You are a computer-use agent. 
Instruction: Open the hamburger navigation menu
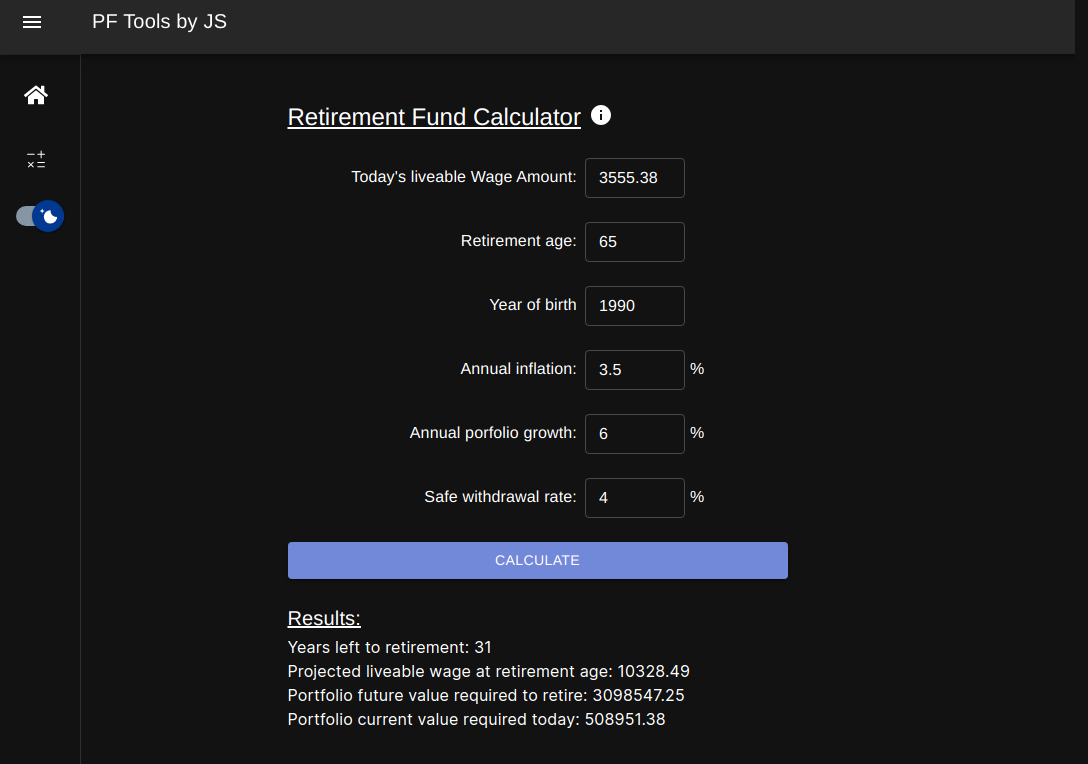(31, 22)
